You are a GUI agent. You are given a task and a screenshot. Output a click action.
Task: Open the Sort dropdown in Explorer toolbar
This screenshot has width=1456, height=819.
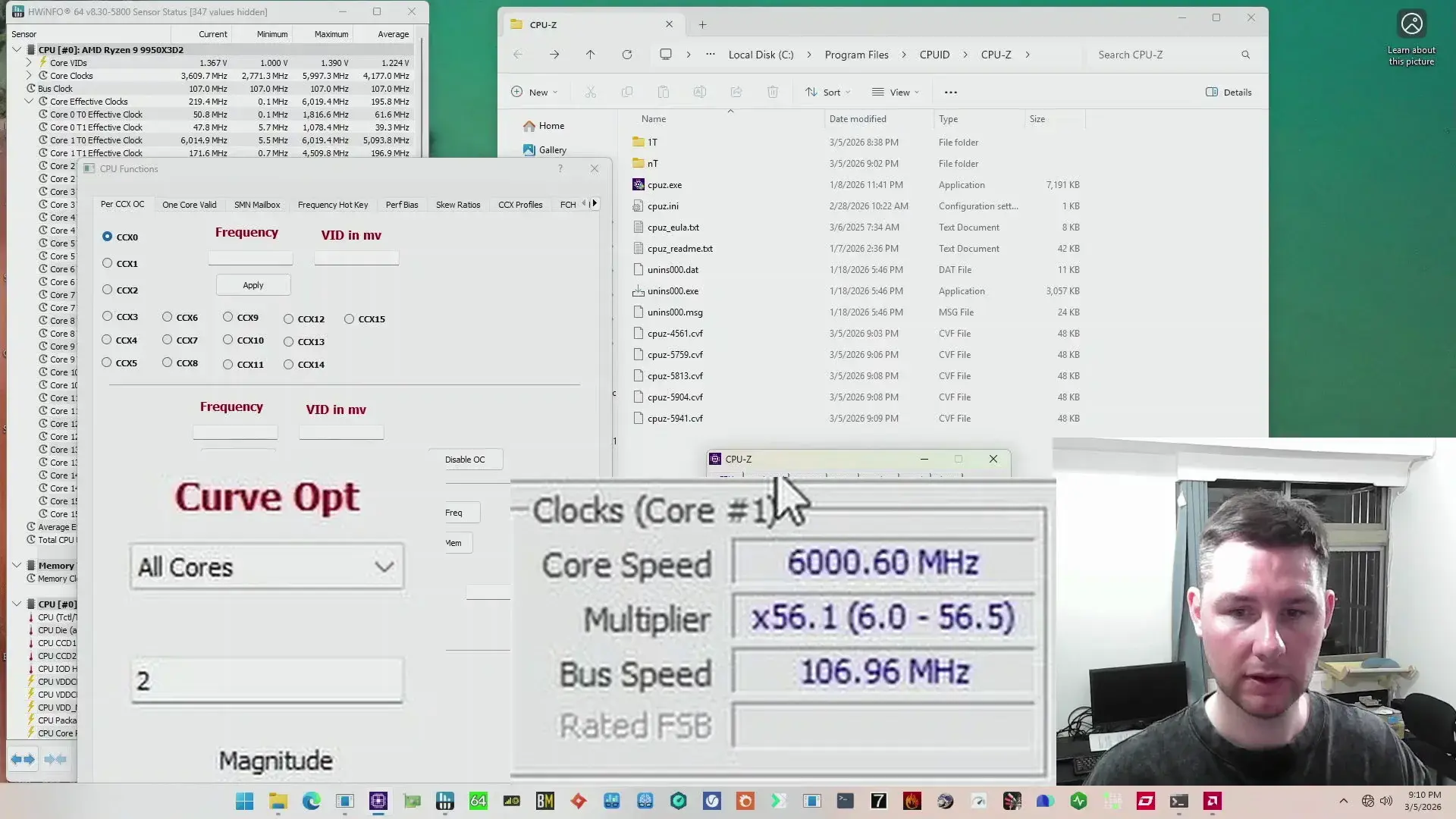pos(828,93)
